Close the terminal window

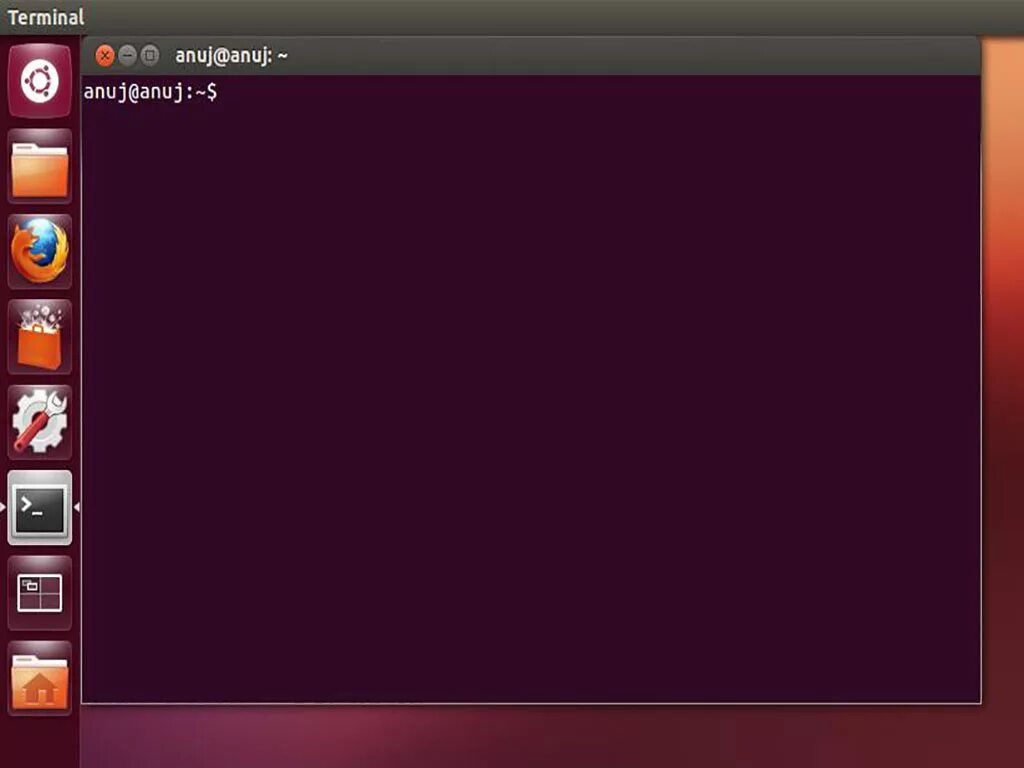[104, 56]
